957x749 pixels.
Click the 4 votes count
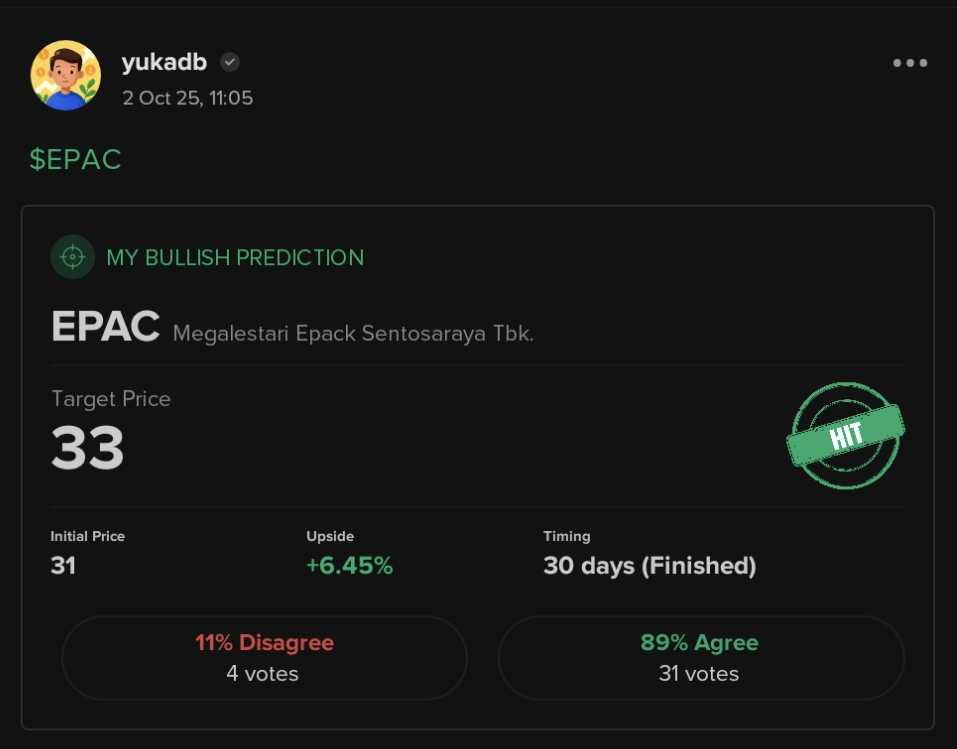[x=262, y=674]
